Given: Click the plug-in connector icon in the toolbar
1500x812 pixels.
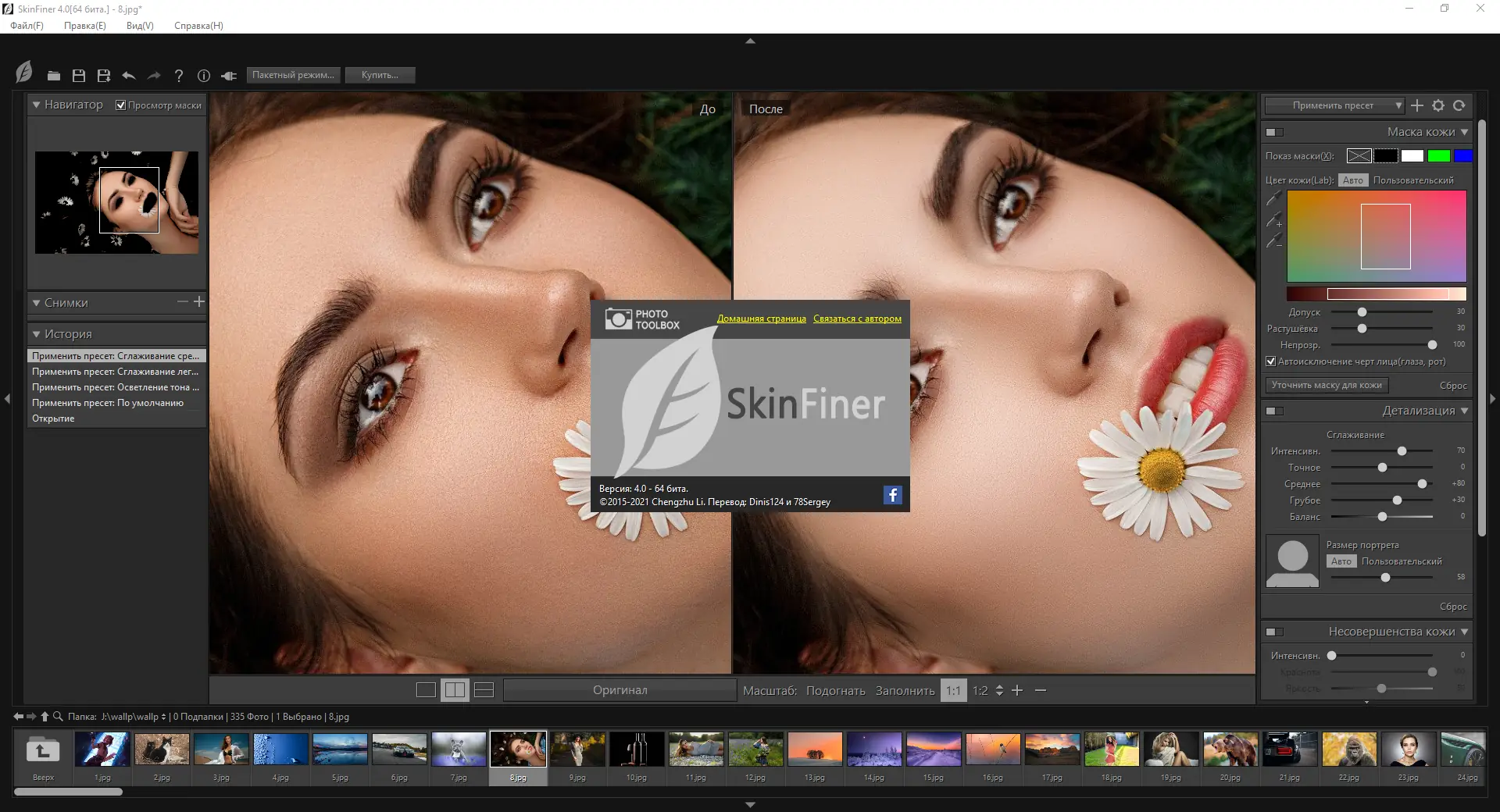Looking at the screenshot, I should click(229, 76).
